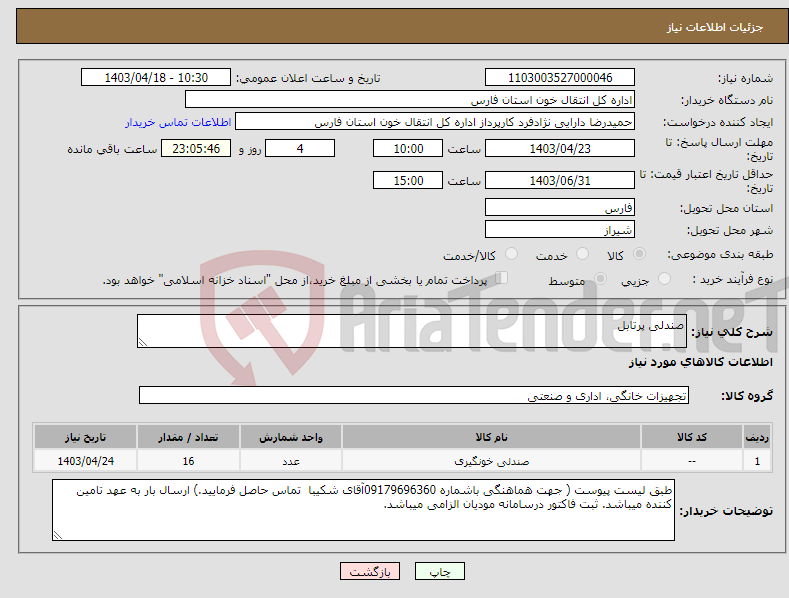Select the کالا radio button
The image size is (789, 598).
pyautogui.click(x=639, y=254)
